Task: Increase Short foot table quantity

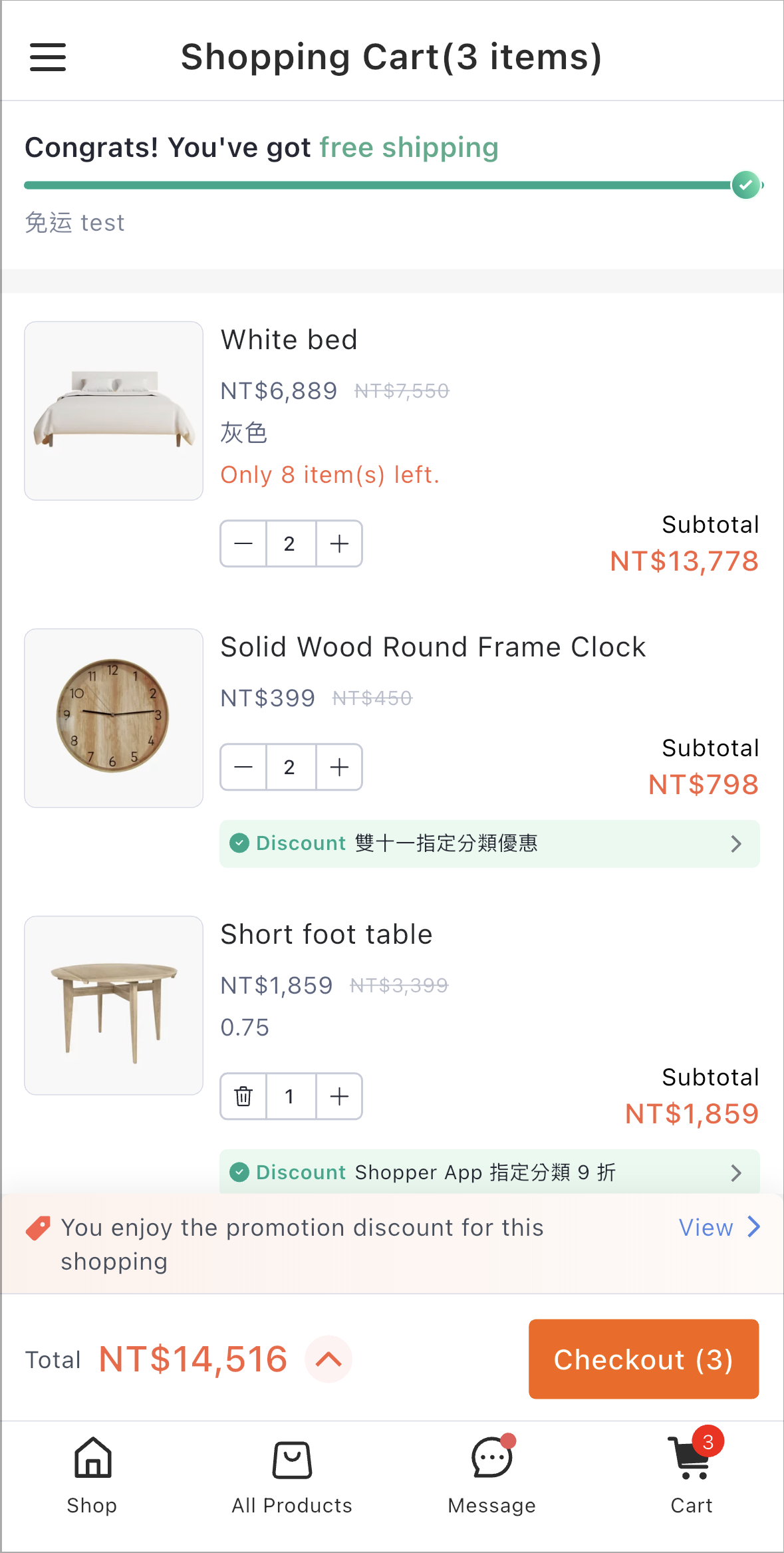Action: pyautogui.click(x=339, y=1096)
